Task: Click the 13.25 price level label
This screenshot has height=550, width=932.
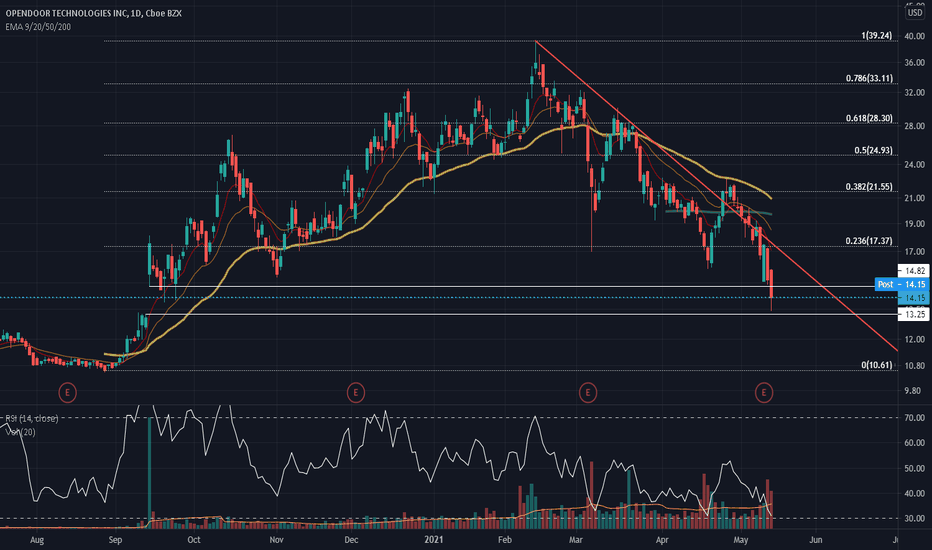Action: click(x=914, y=314)
